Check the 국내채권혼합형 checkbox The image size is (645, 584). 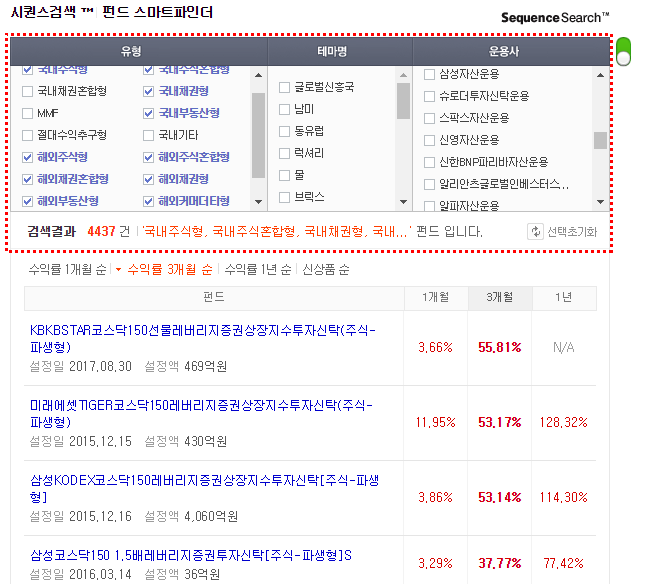[28, 91]
